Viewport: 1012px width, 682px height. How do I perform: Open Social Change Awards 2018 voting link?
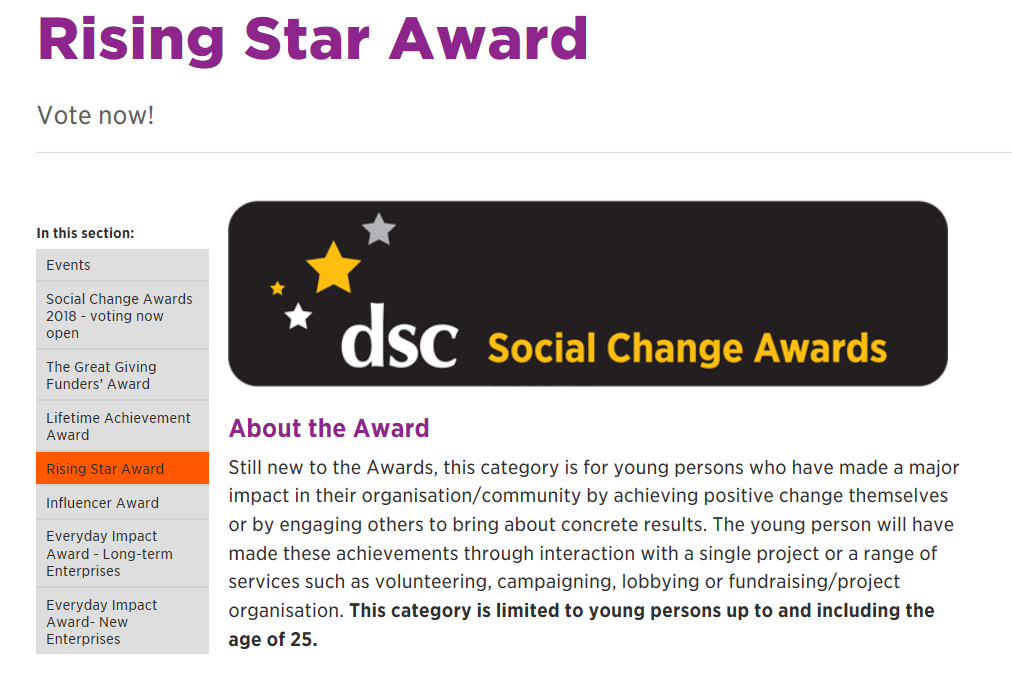[119, 316]
